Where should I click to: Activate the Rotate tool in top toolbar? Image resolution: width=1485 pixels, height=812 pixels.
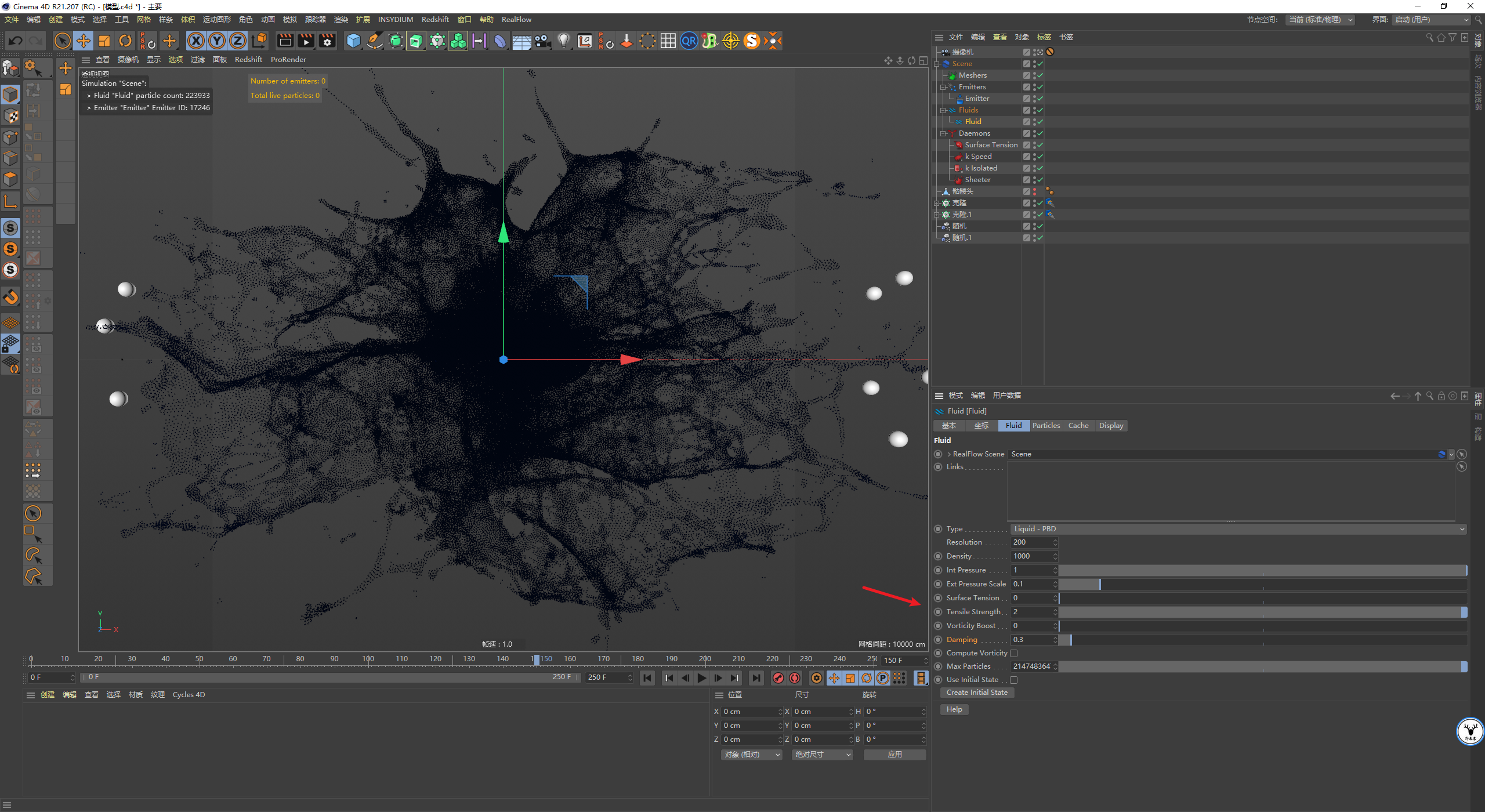125,41
